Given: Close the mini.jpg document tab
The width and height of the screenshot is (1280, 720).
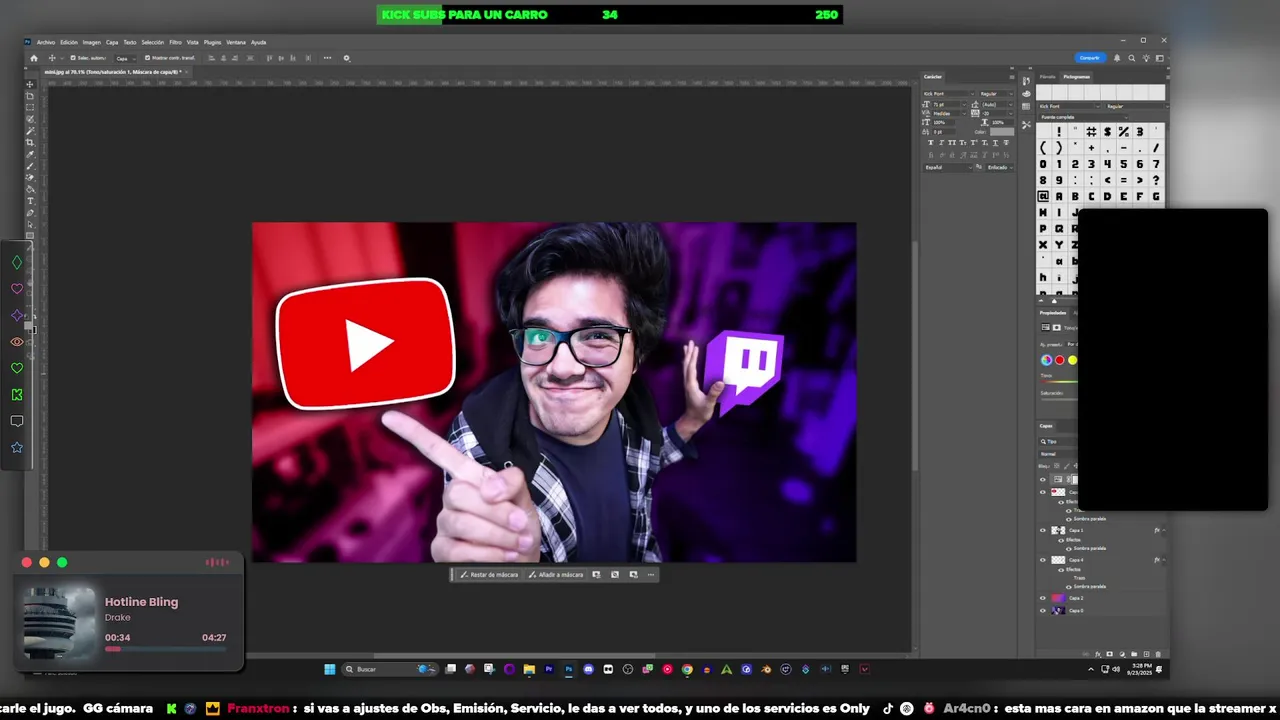Looking at the screenshot, I should pyautogui.click(x=187, y=72).
